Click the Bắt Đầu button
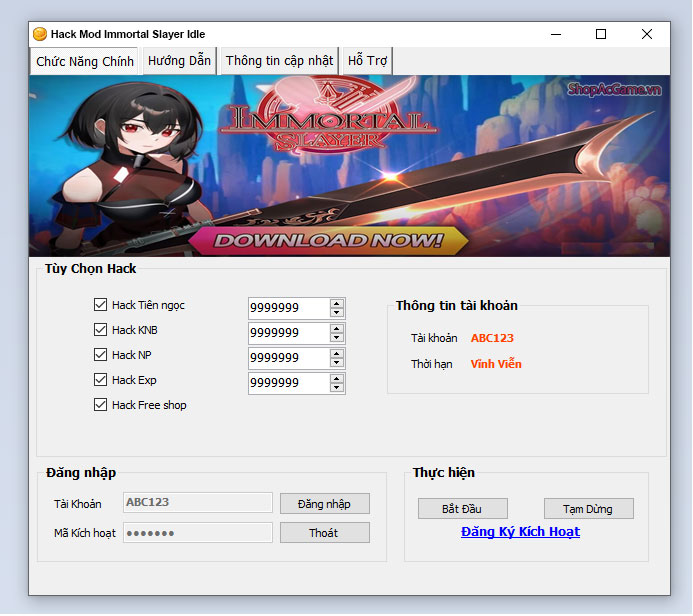The image size is (693, 616). (x=462, y=509)
